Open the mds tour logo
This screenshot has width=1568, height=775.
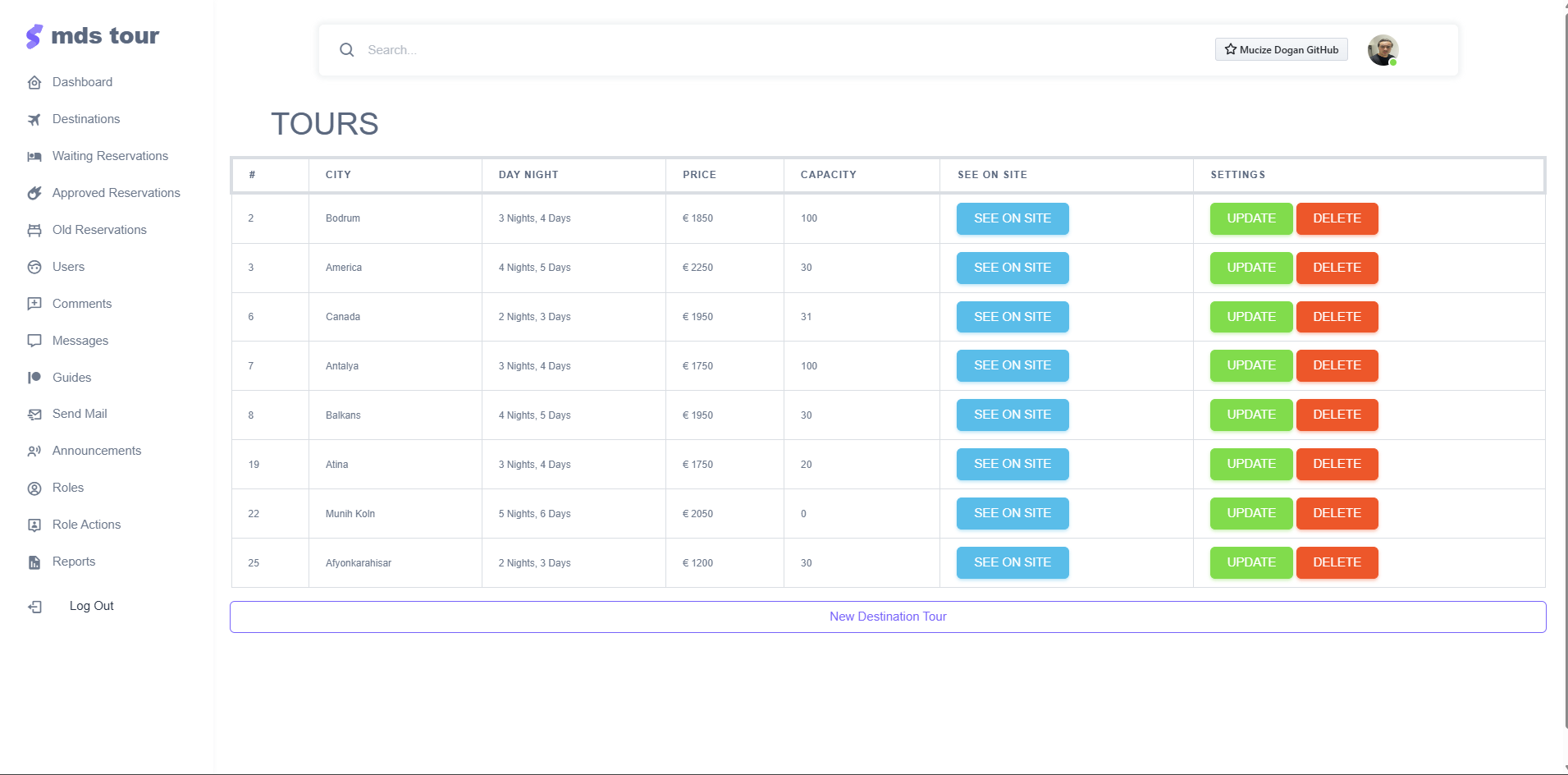[x=93, y=36]
